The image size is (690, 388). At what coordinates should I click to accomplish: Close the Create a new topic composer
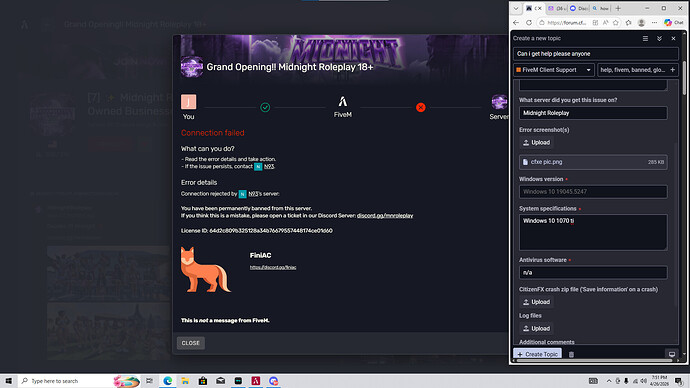(673, 39)
